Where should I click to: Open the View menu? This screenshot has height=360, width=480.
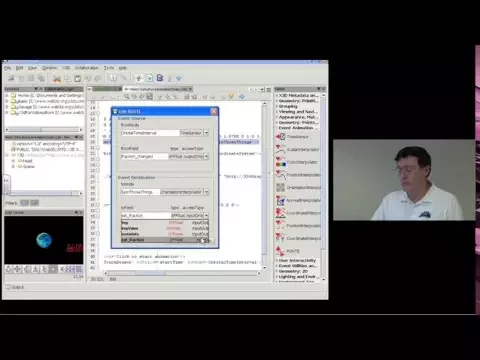(x=32, y=68)
